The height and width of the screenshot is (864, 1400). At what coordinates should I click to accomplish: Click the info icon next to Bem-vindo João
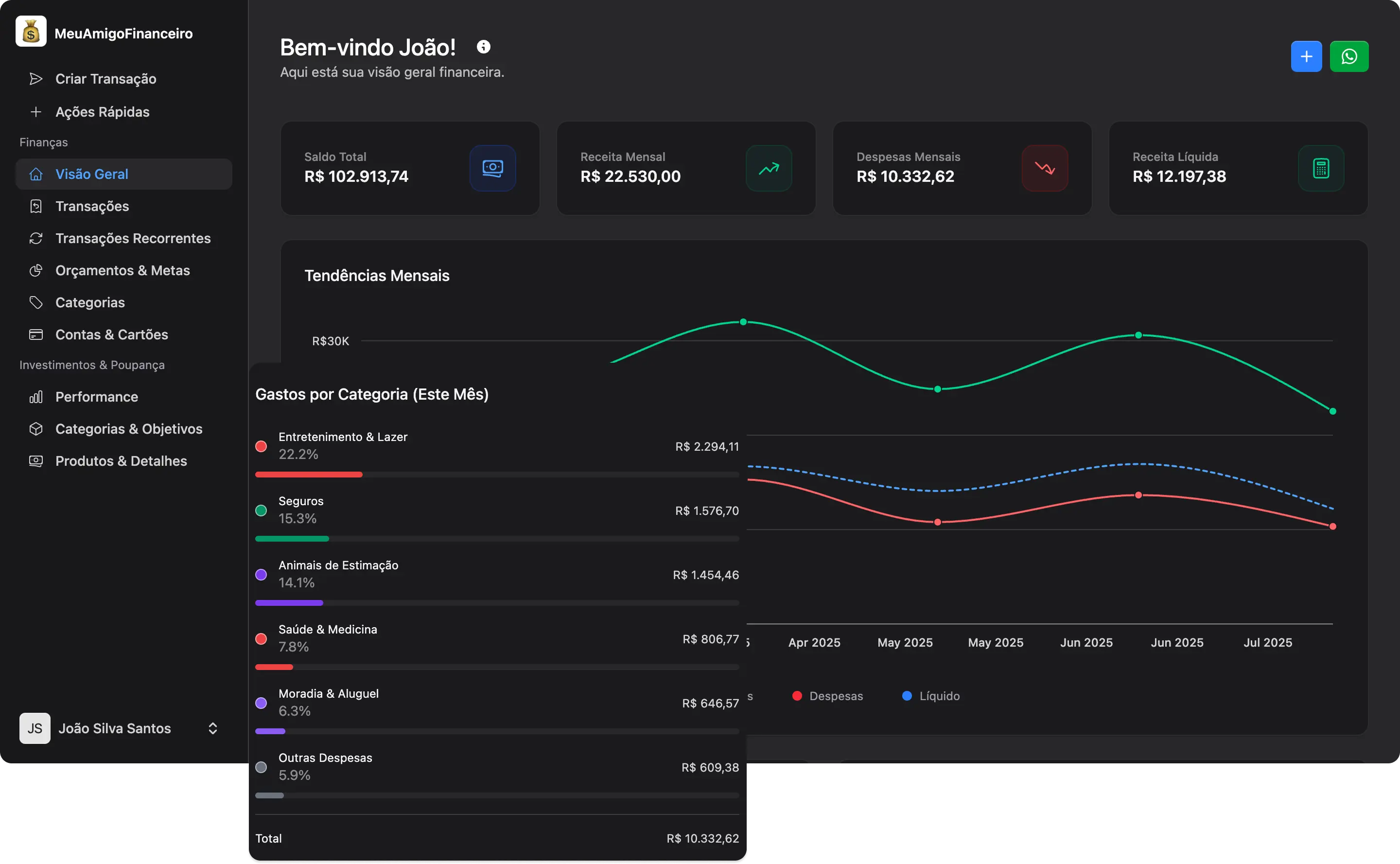pos(483,46)
